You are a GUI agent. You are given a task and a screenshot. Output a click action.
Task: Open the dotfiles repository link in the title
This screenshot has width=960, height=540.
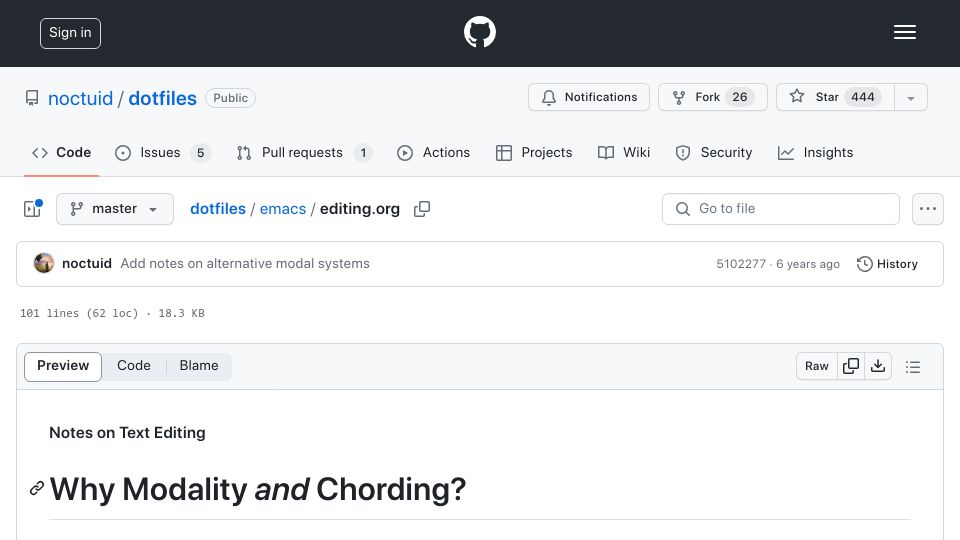coord(162,98)
